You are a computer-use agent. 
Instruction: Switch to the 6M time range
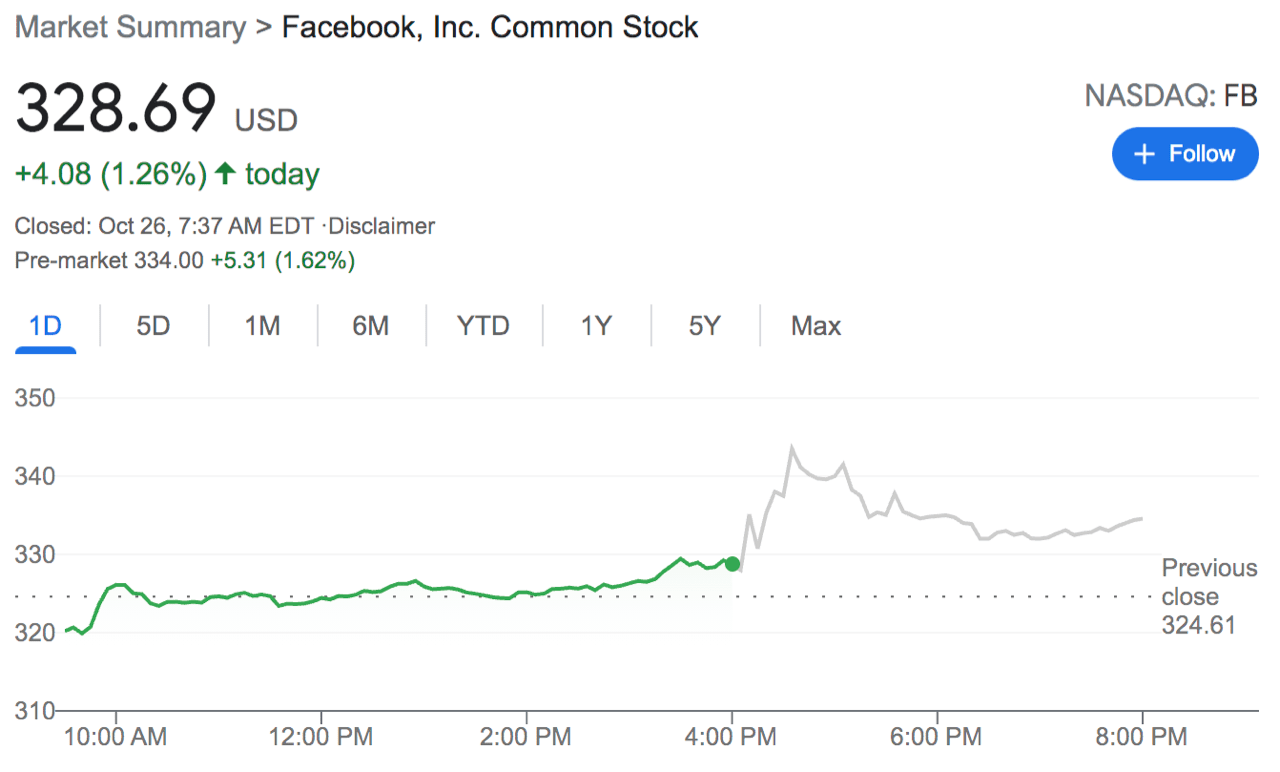click(x=372, y=325)
